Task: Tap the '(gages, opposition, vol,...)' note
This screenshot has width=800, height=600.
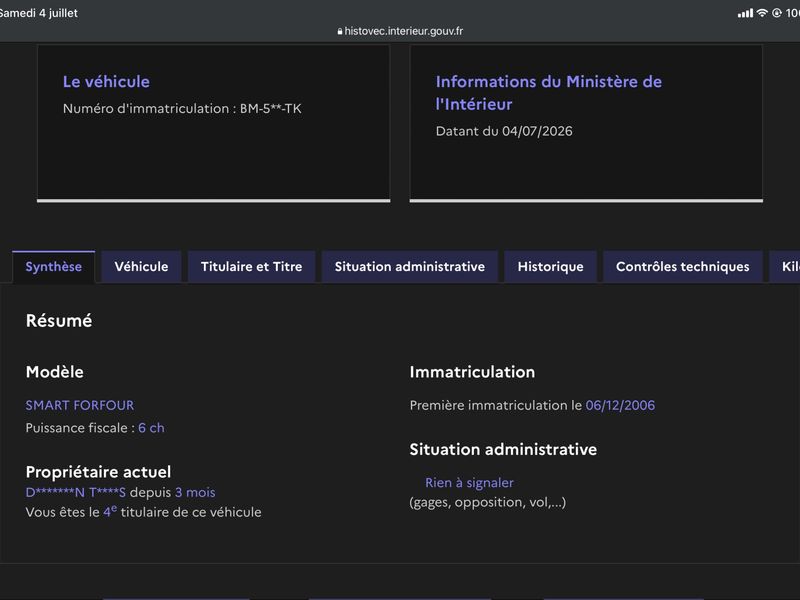Action: 488,503
